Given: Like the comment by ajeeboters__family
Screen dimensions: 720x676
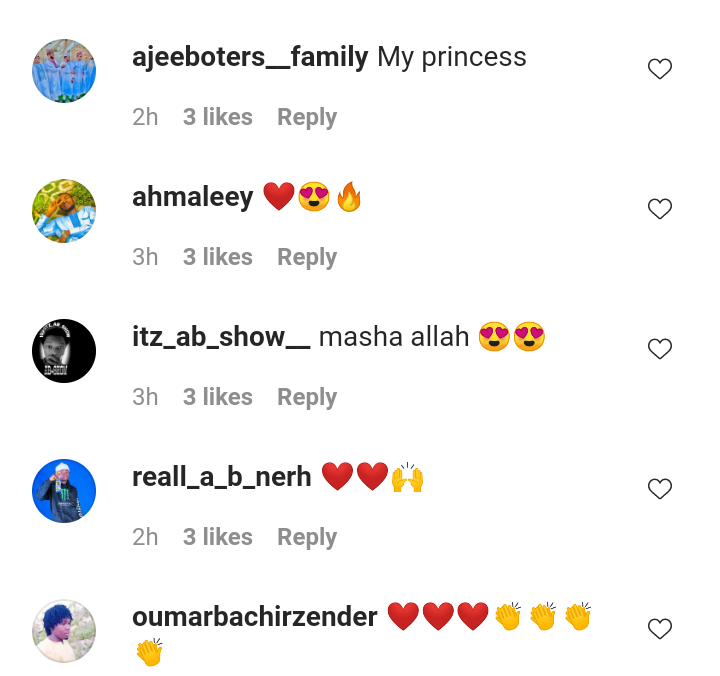Looking at the screenshot, I should pos(660,69).
